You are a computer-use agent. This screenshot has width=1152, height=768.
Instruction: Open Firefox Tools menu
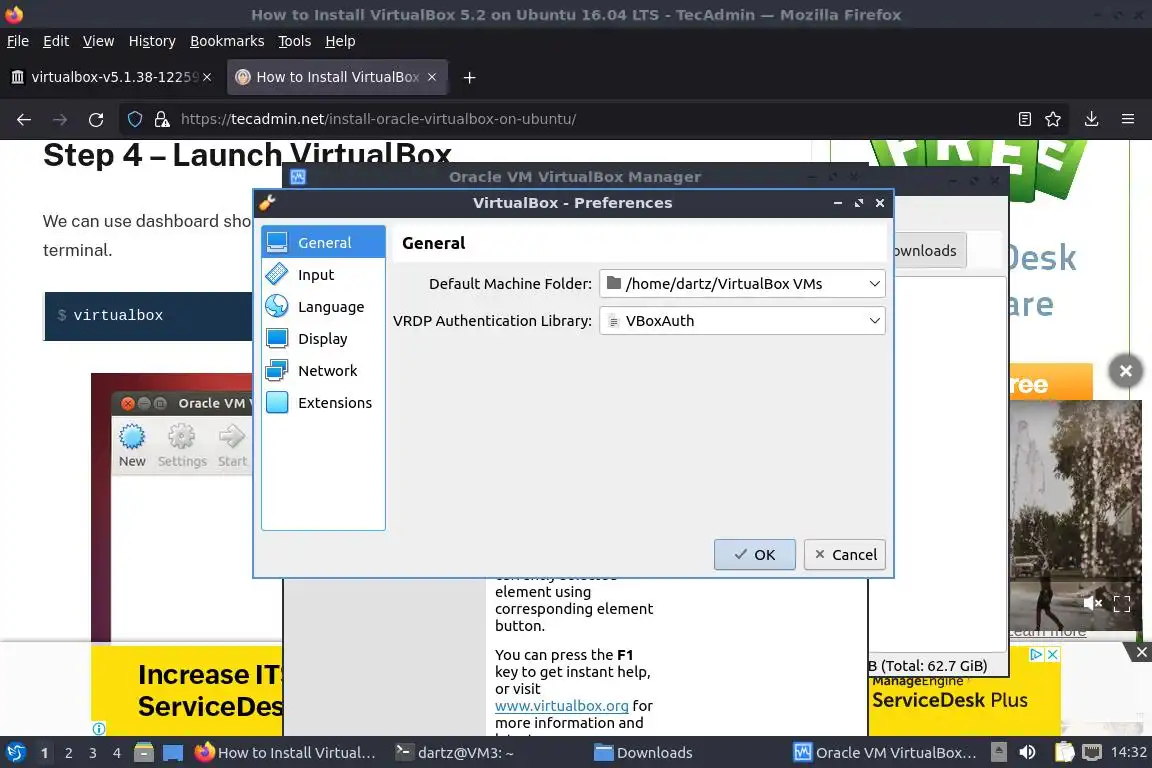(x=295, y=41)
